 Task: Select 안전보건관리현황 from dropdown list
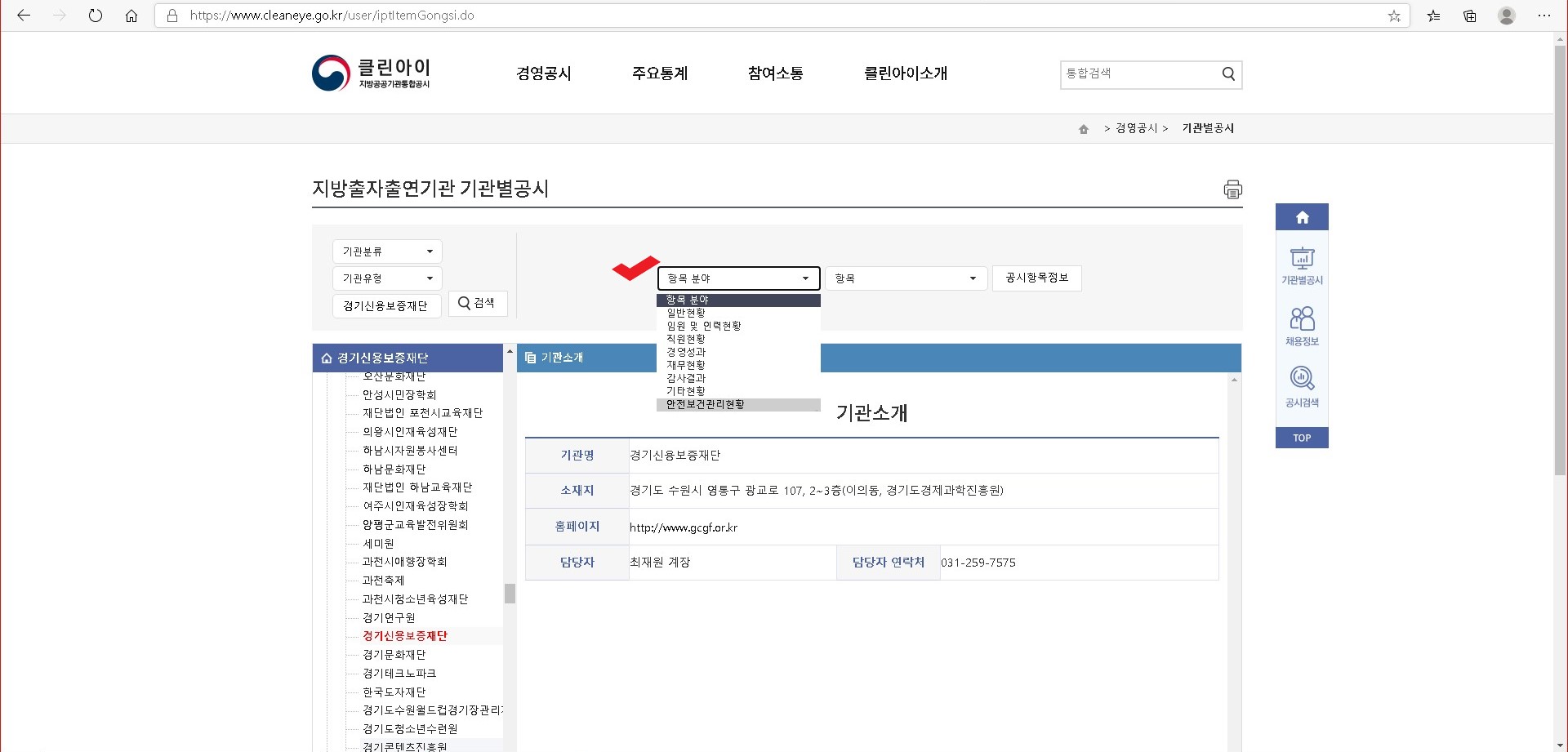coord(706,405)
